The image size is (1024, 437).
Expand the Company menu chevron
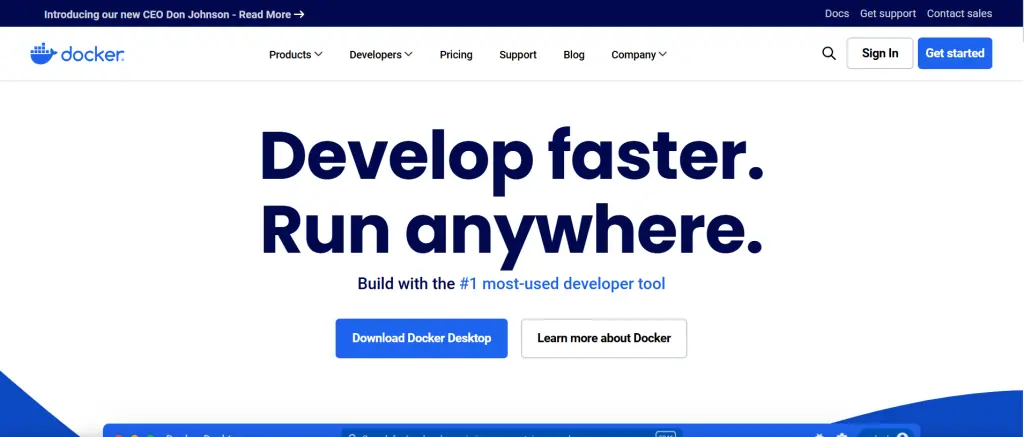tap(662, 54)
